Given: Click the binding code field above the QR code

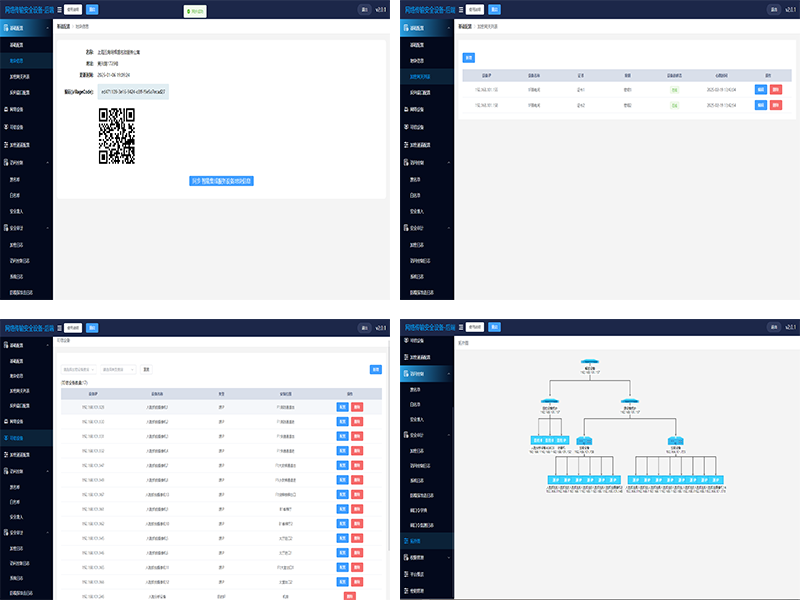Looking at the screenshot, I should pos(129,91).
